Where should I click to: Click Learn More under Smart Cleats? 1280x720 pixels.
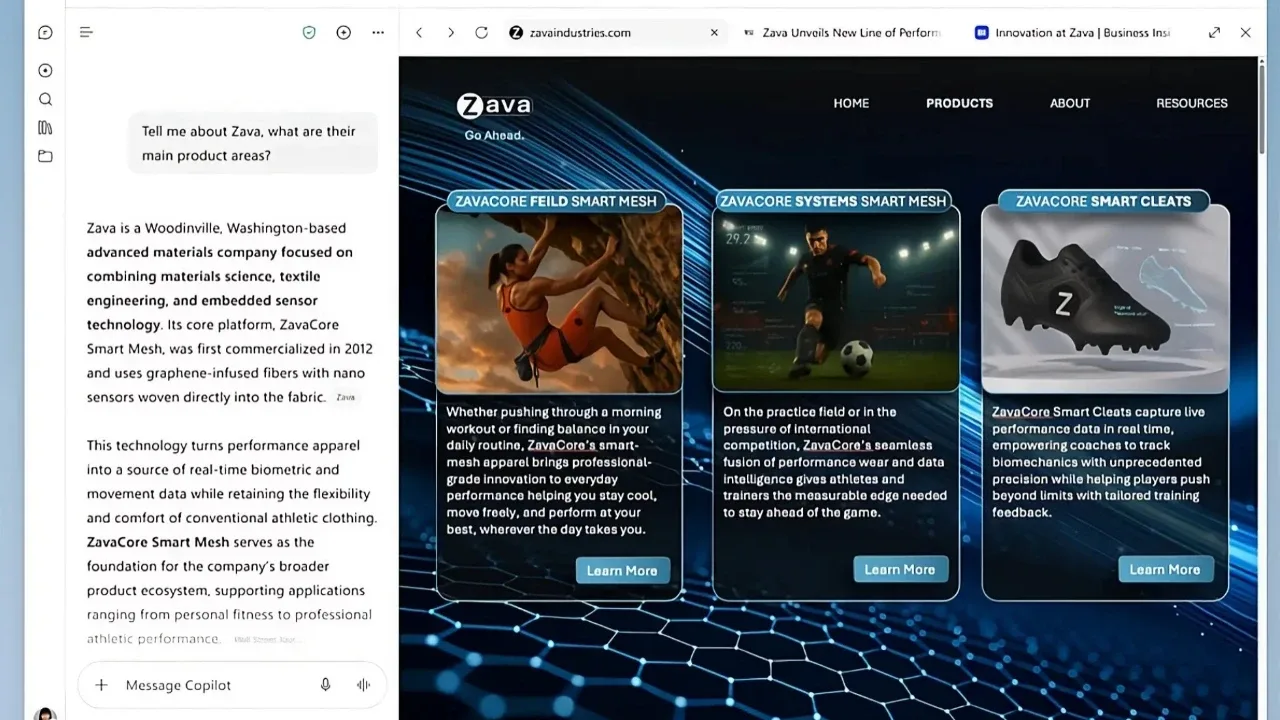point(1165,570)
